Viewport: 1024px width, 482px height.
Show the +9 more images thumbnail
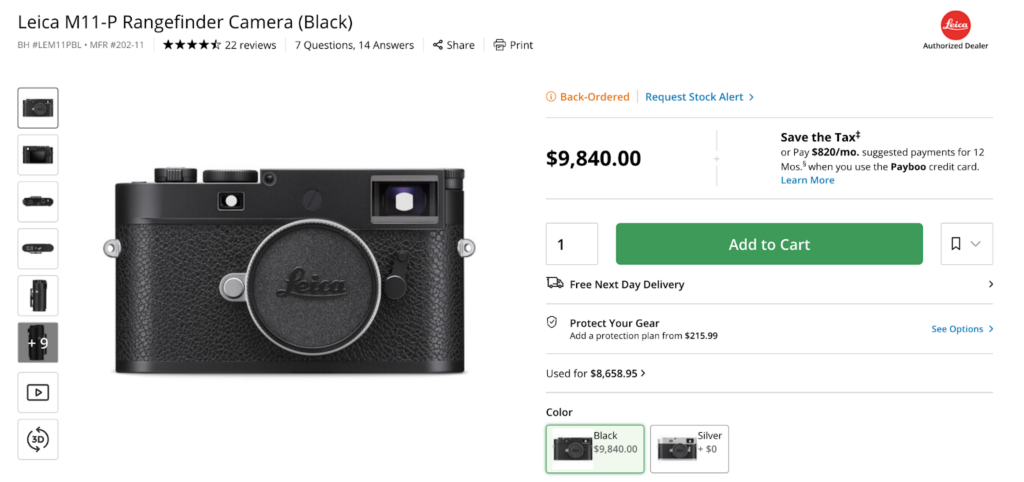click(38, 342)
